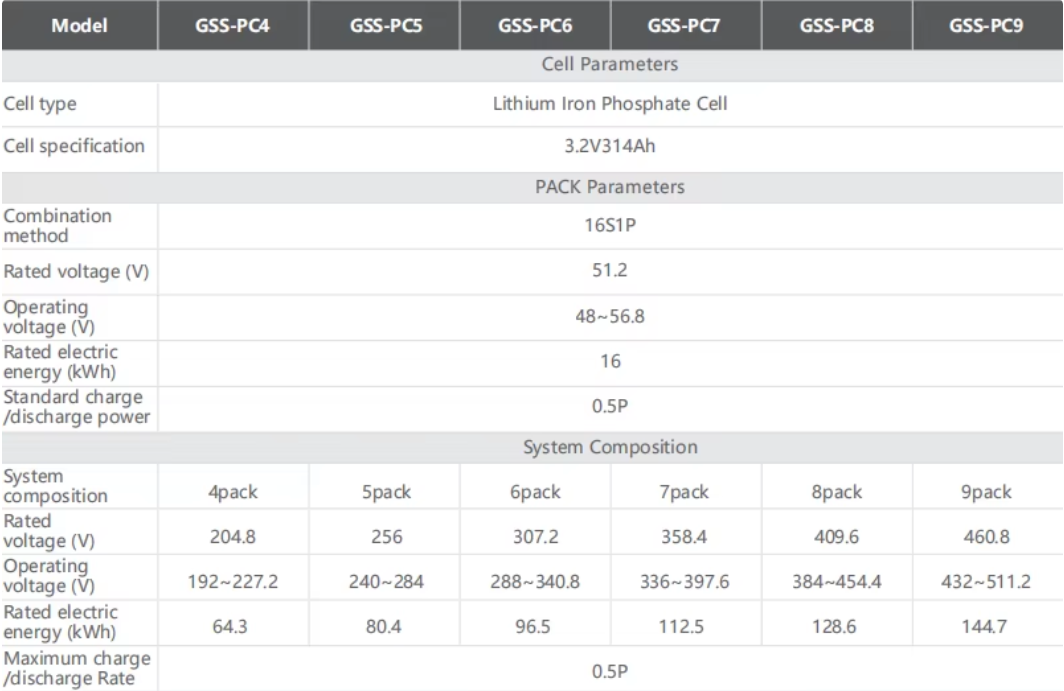Screen dimensions: 1064x691
Task: Click the PACK Parameters section heading
Action: point(609,187)
